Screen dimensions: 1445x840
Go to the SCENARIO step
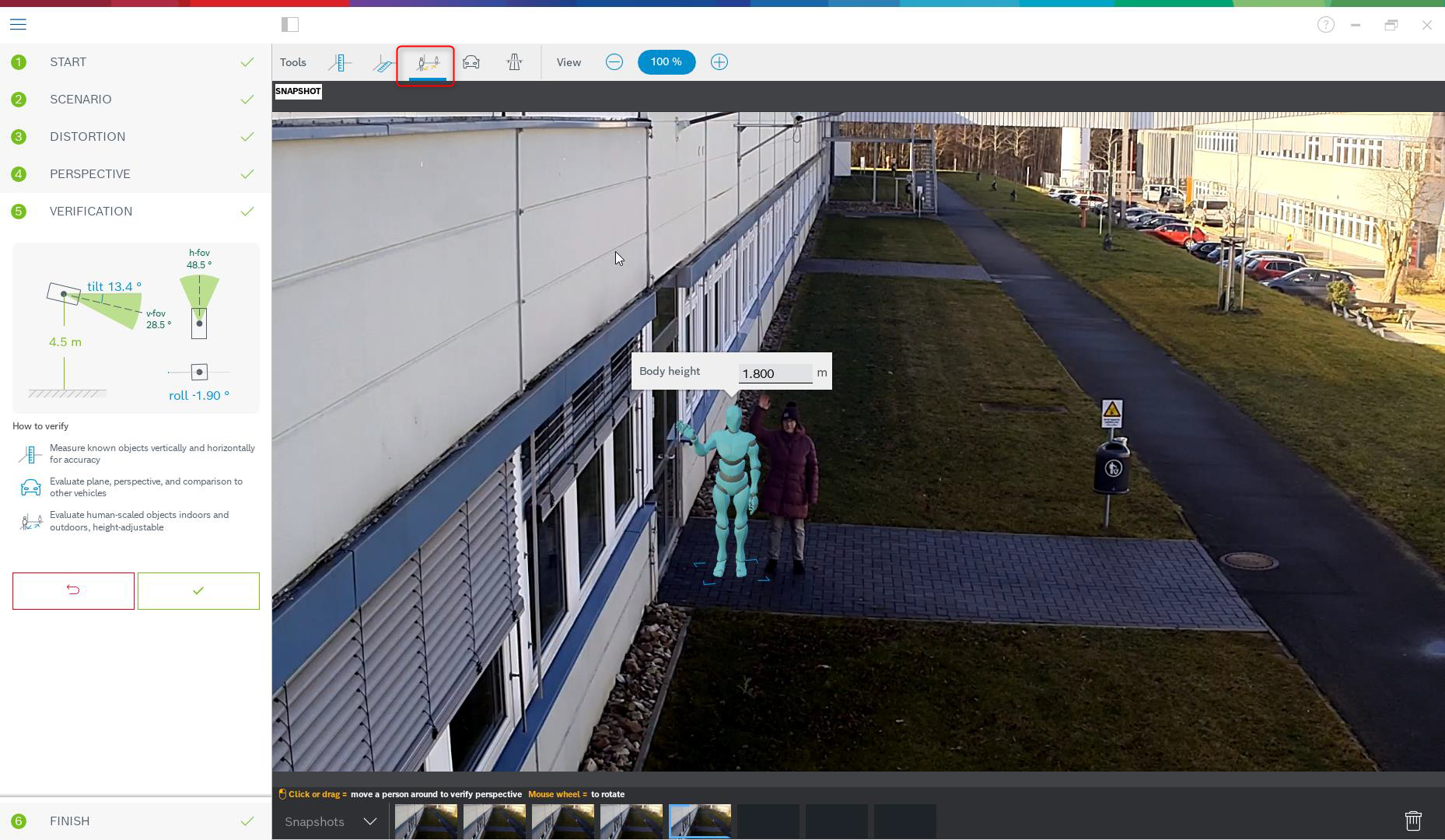point(135,100)
